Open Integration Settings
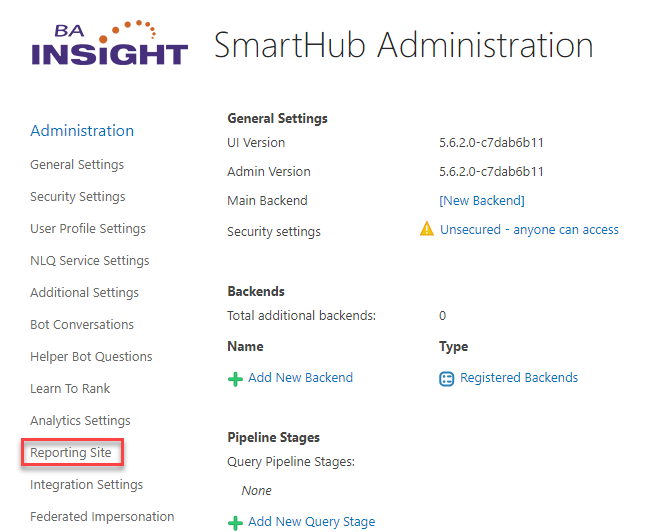 coord(86,485)
